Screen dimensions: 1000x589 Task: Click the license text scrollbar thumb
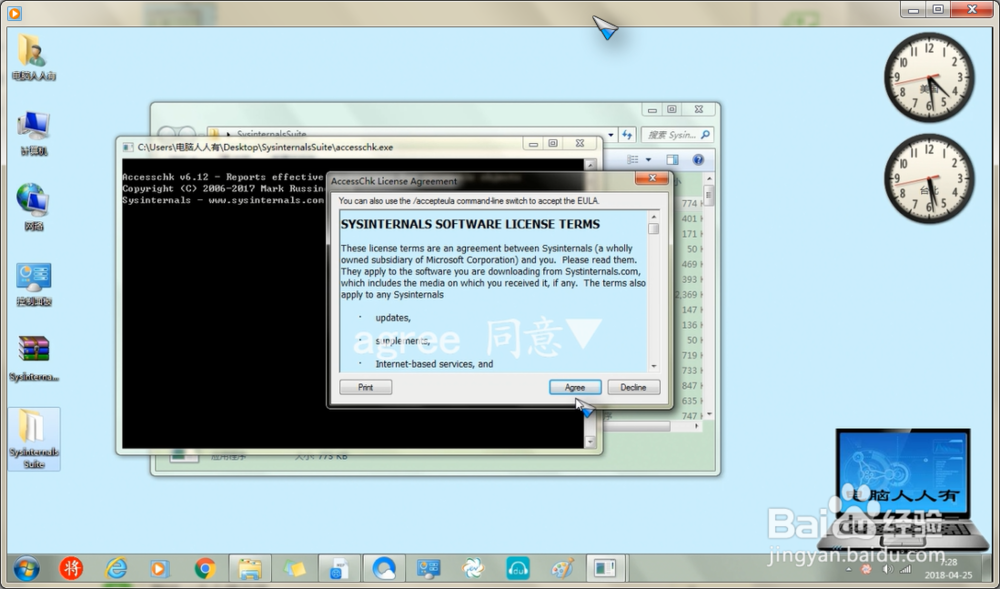653,229
